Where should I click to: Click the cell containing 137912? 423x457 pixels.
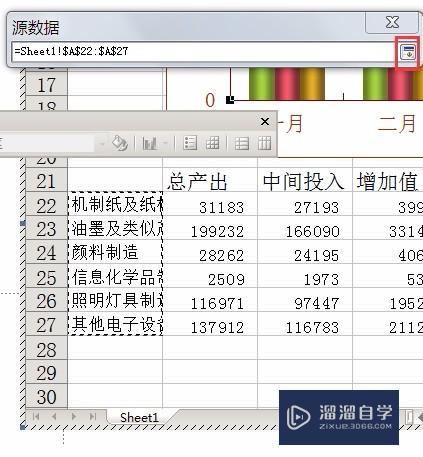[x=210, y=324]
